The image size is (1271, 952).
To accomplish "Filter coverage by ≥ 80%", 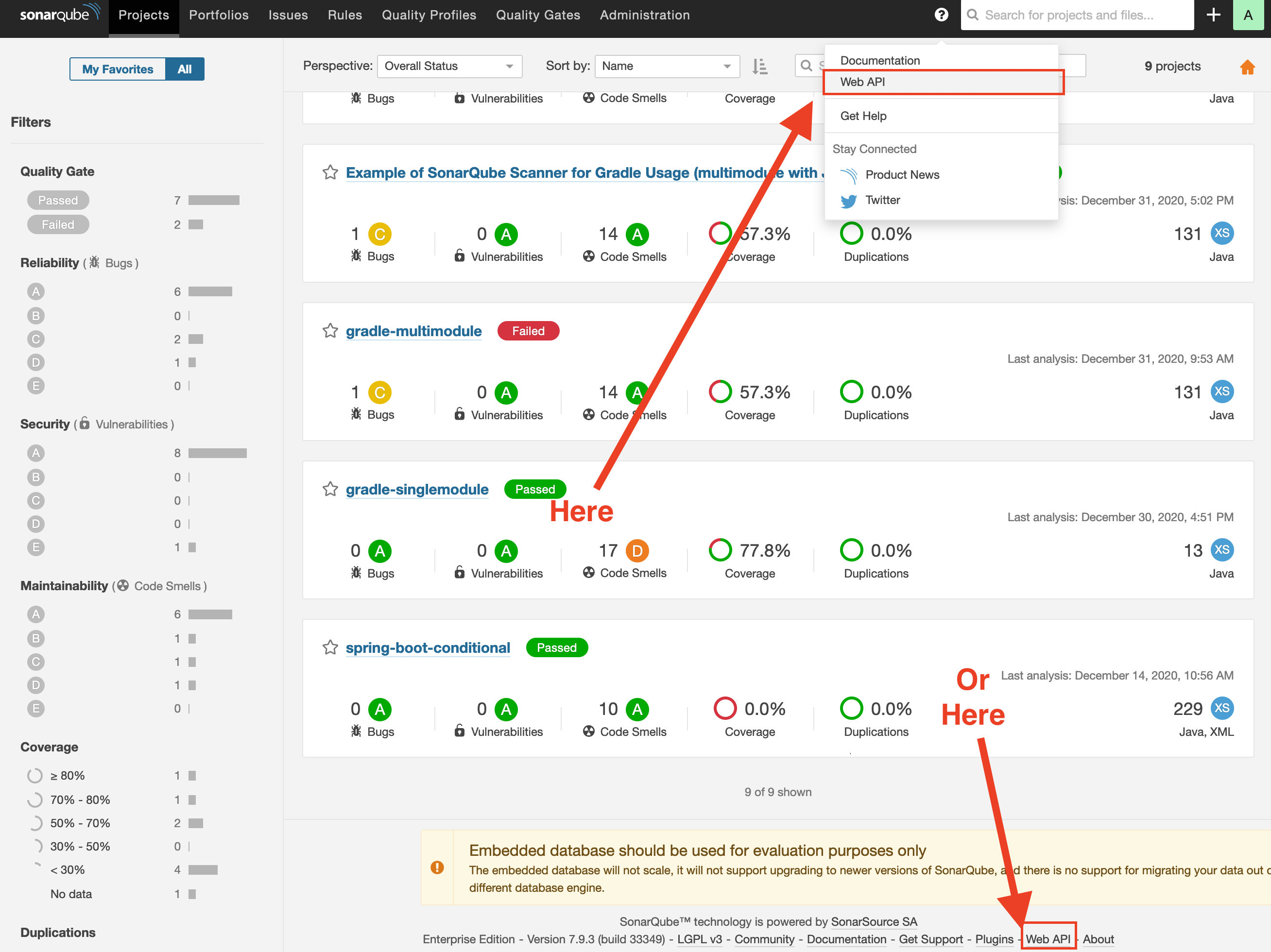I will coord(67,776).
